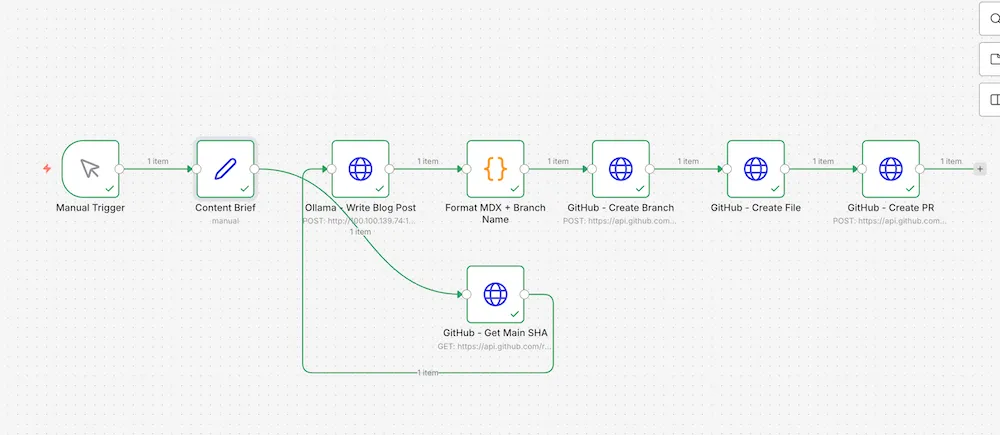Image resolution: width=1000 pixels, height=435 pixels.
Task: Click the POST URL subtitle under GitHub - Create PR
Action: (891, 221)
